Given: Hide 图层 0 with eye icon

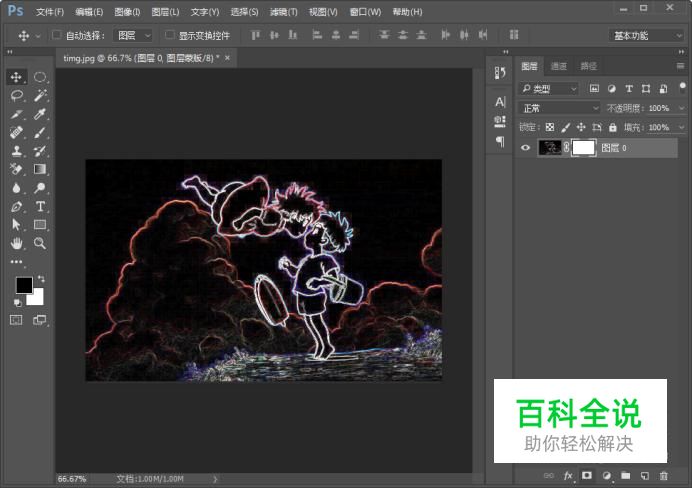Looking at the screenshot, I should pos(525,148).
